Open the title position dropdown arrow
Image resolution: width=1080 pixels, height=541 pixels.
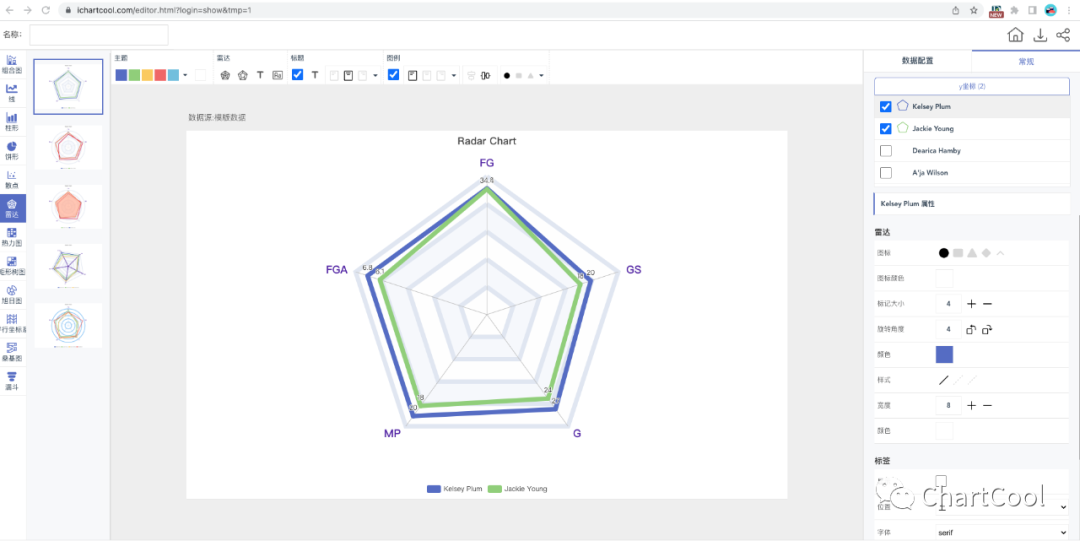click(375, 75)
